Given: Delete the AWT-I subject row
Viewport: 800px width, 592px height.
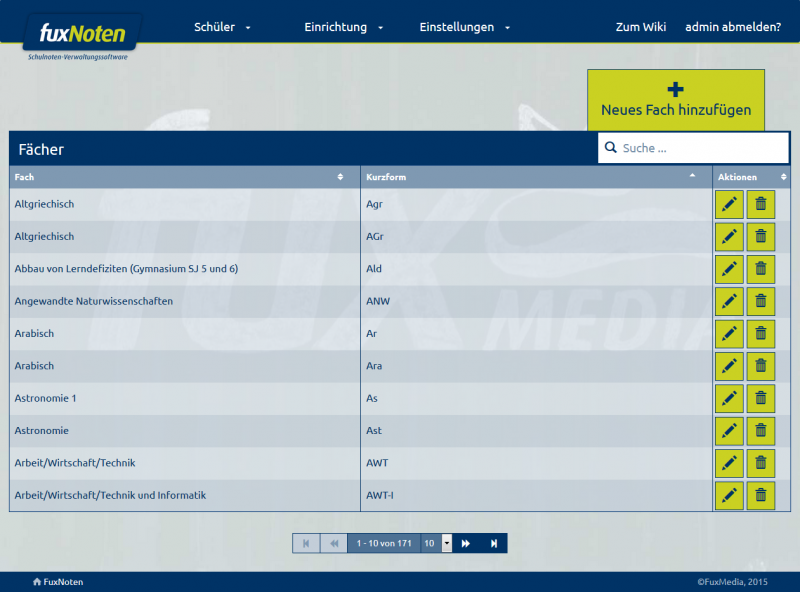Looking at the screenshot, I should [x=761, y=496].
